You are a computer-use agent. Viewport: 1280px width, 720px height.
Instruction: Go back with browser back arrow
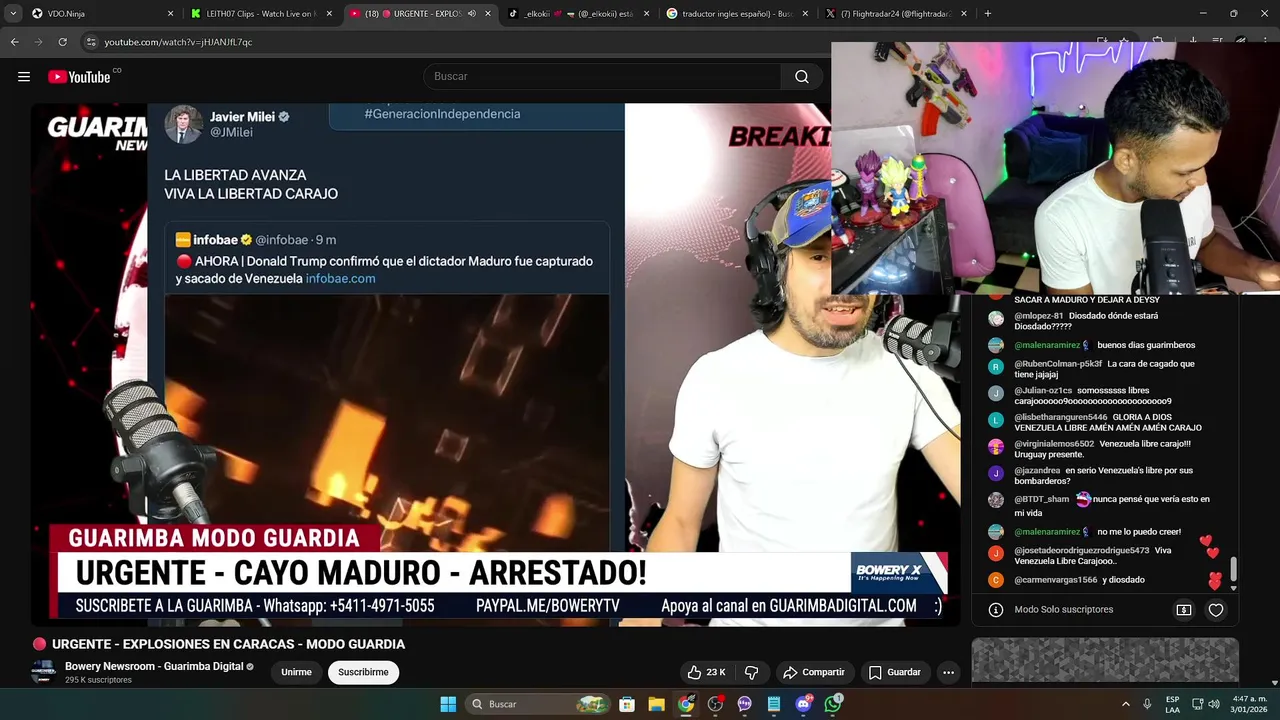click(x=14, y=42)
